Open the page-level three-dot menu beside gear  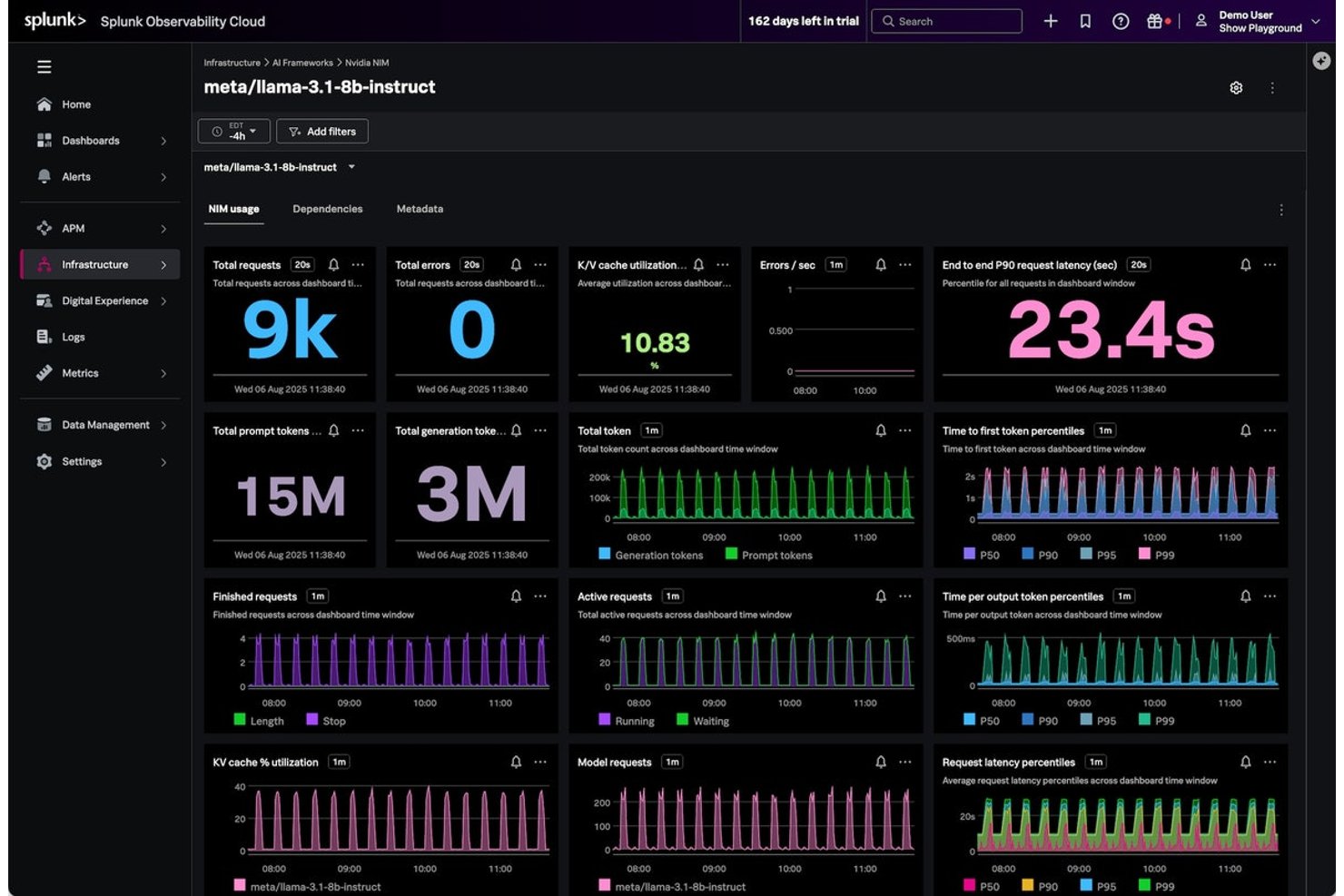[x=1272, y=88]
